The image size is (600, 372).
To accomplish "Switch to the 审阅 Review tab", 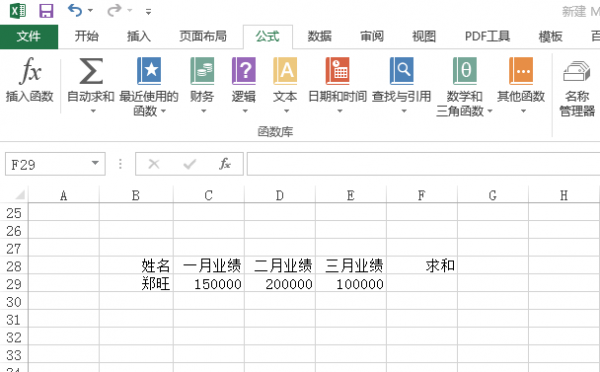I will click(372, 36).
